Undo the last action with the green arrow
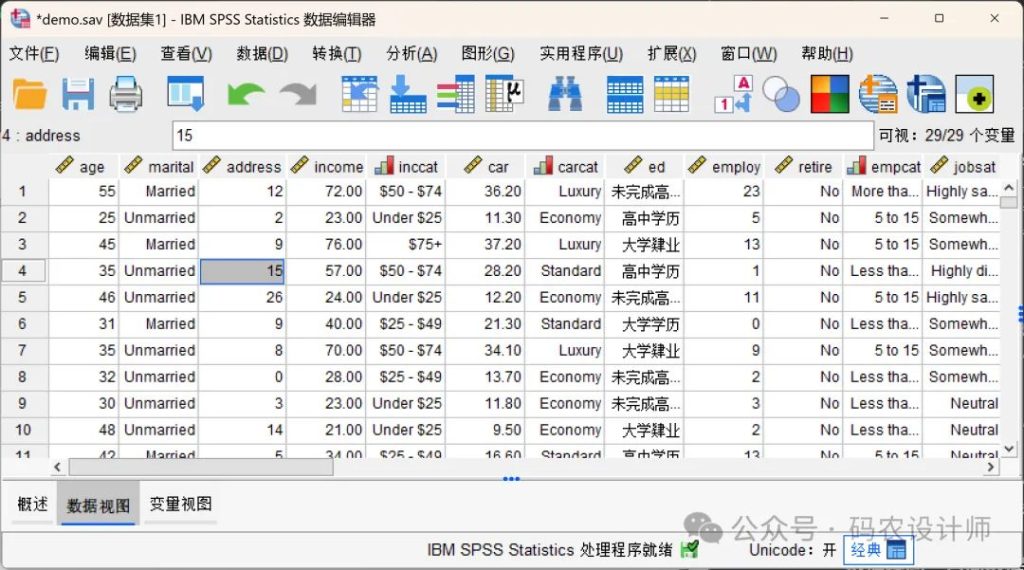Viewport: 1024px width, 570px height. (245, 95)
